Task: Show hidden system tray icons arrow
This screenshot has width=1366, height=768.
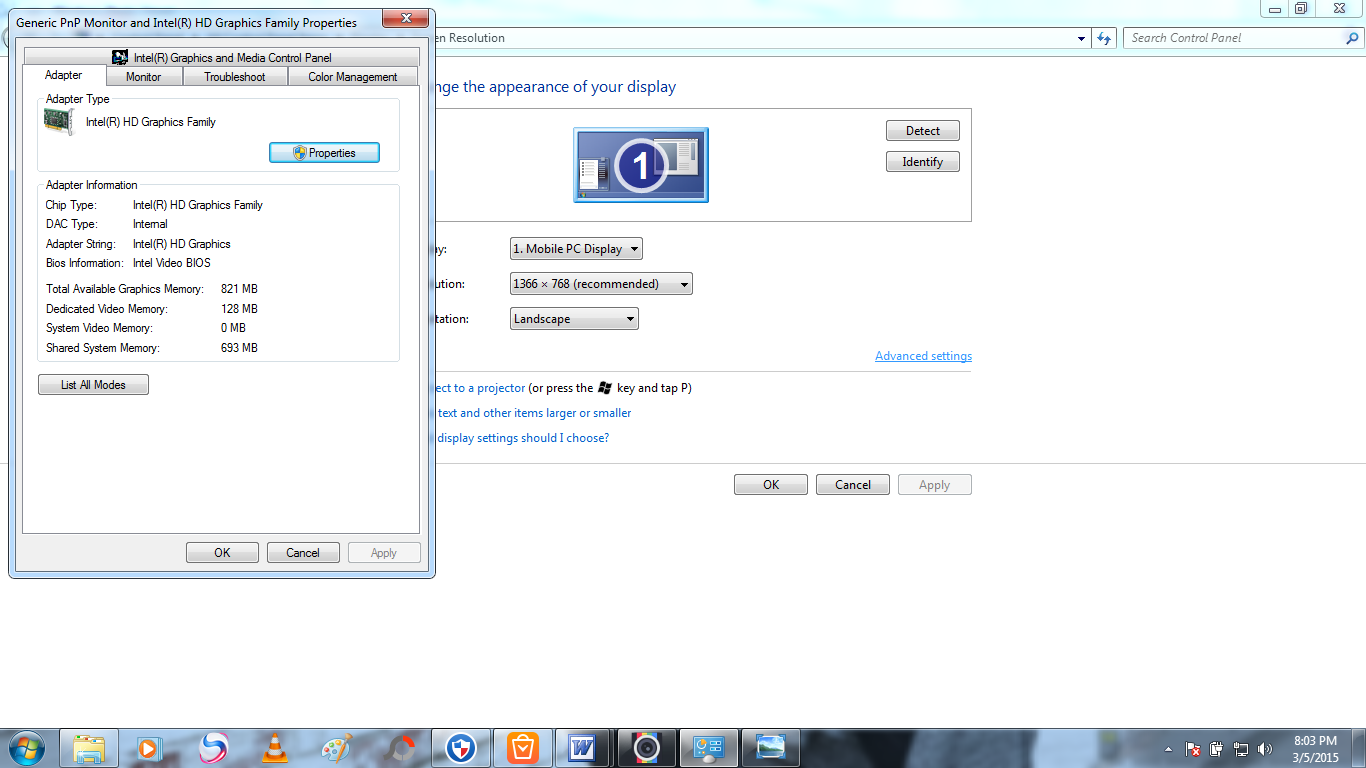Action: coord(1168,749)
